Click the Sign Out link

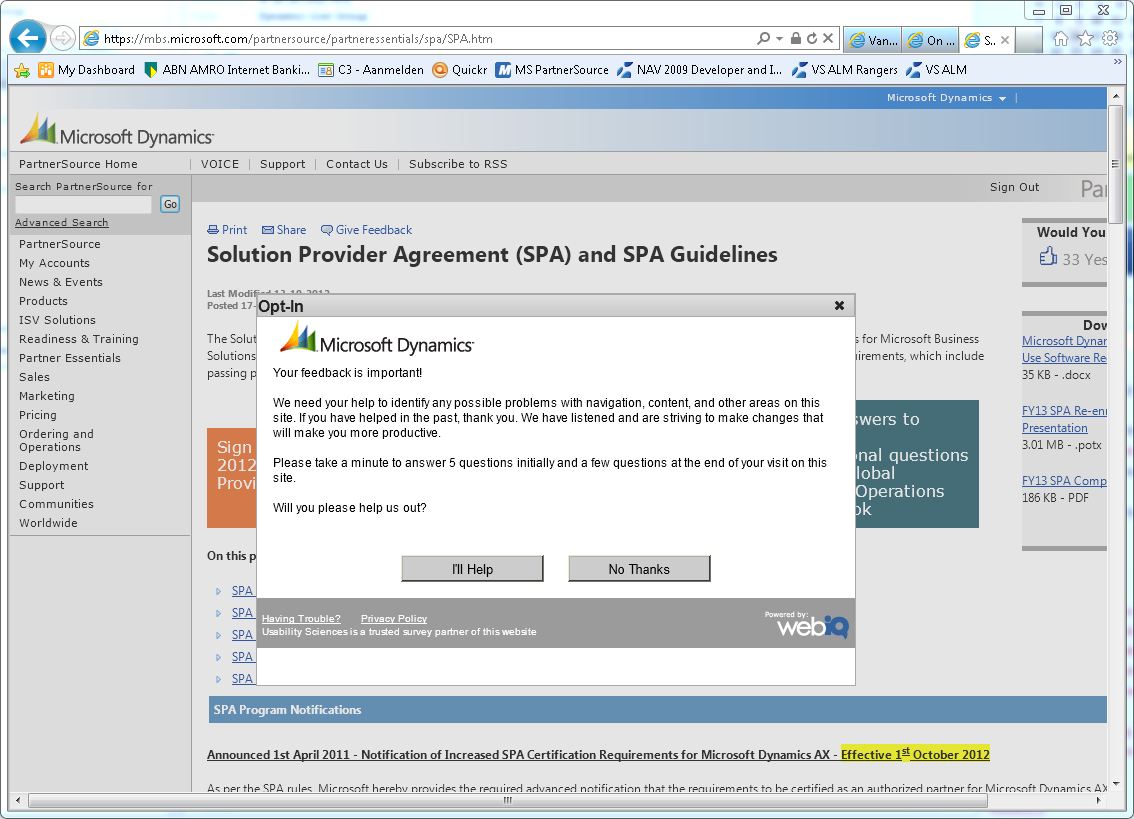click(1014, 187)
